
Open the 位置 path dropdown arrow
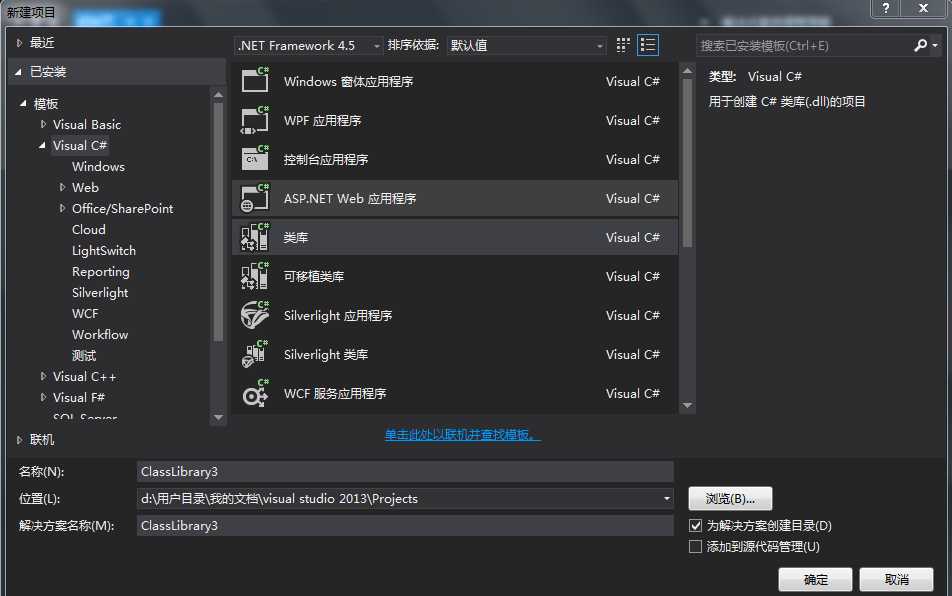(x=667, y=499)
